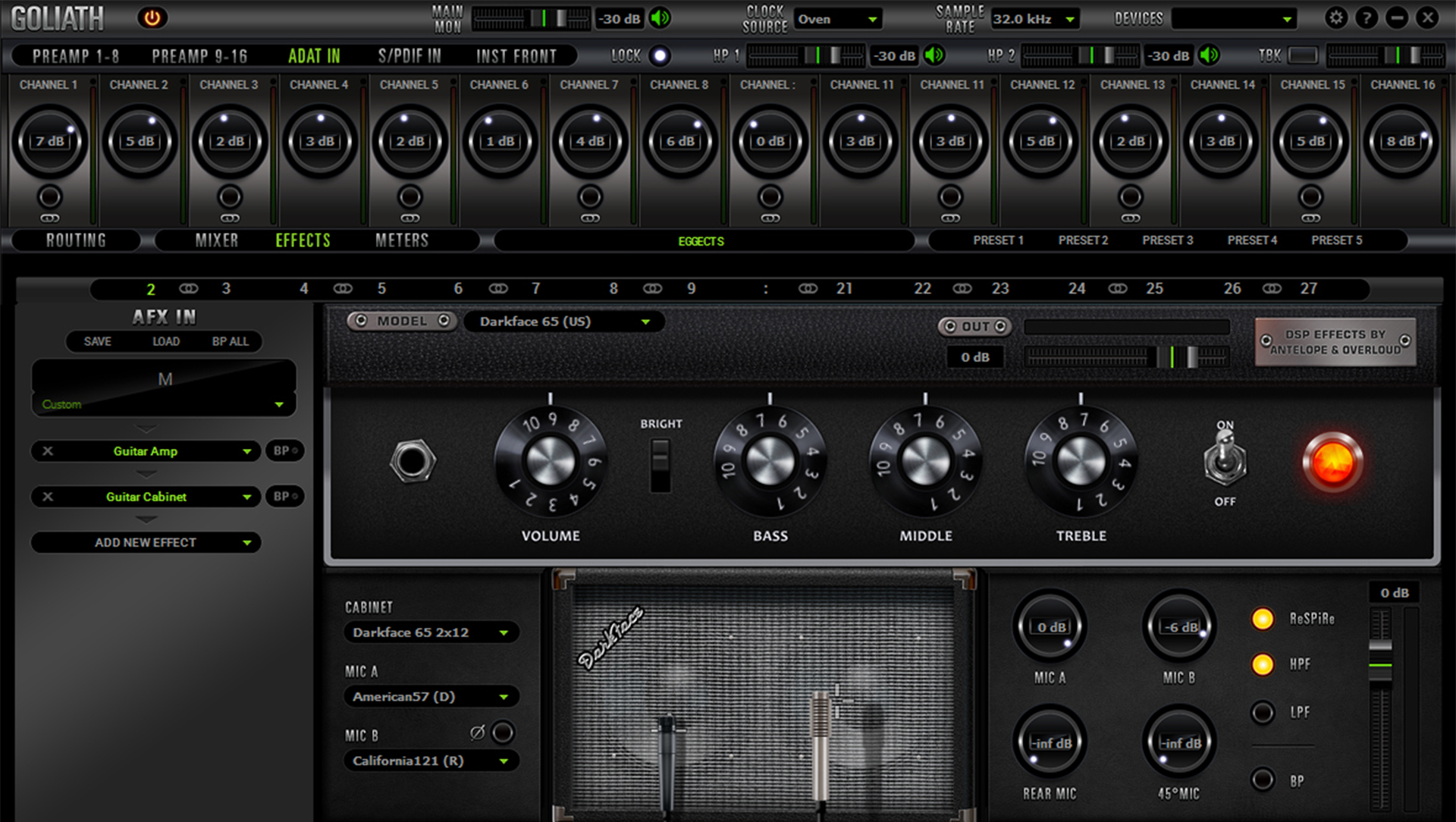Mute the HP 1 speaker icon
Image resolution: width=1456 pixels, height=822 pixels.
tap(934, 55)
